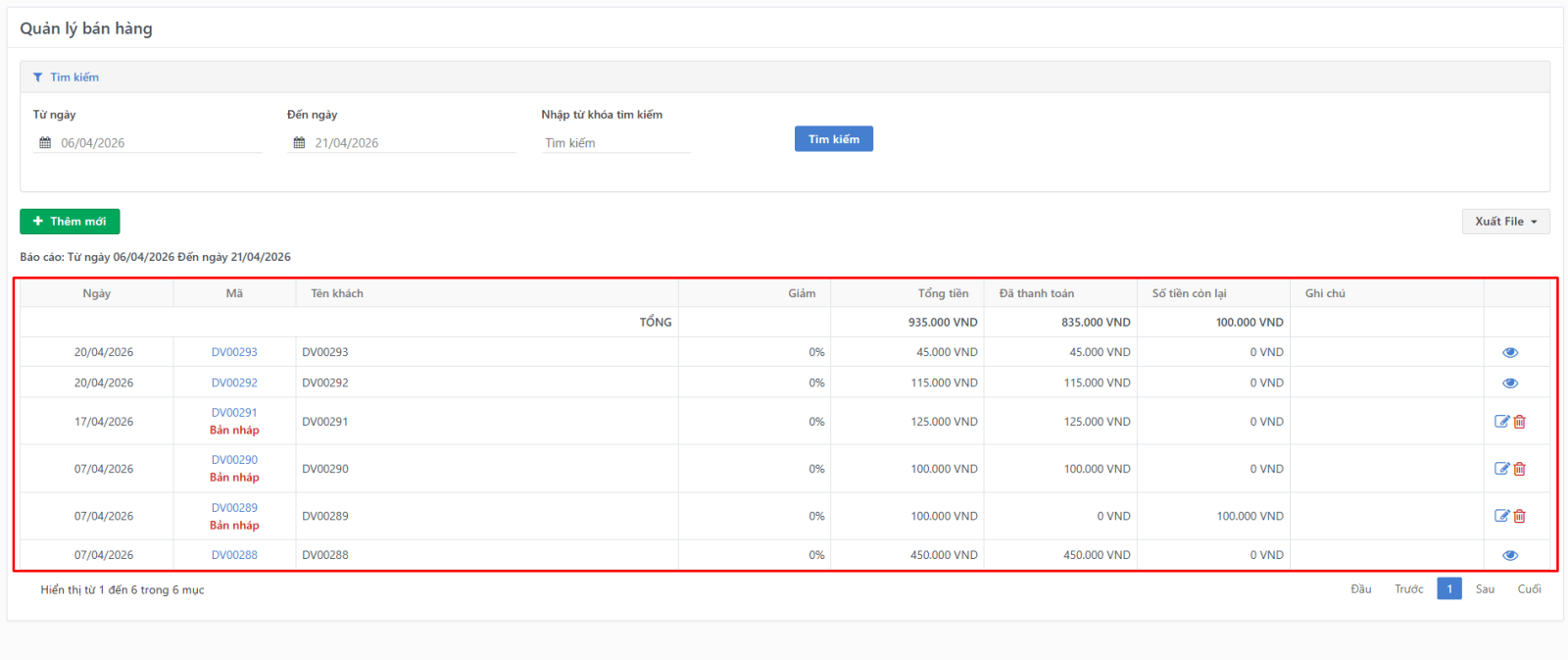View details of order DV00288
The height and width of the screenshot is (660, 1568).
click(x=1509, y=555)
